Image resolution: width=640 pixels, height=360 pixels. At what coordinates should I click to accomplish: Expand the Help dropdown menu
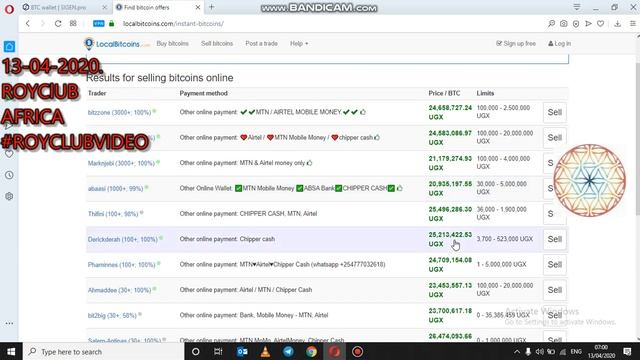click(x=299, y=43)
